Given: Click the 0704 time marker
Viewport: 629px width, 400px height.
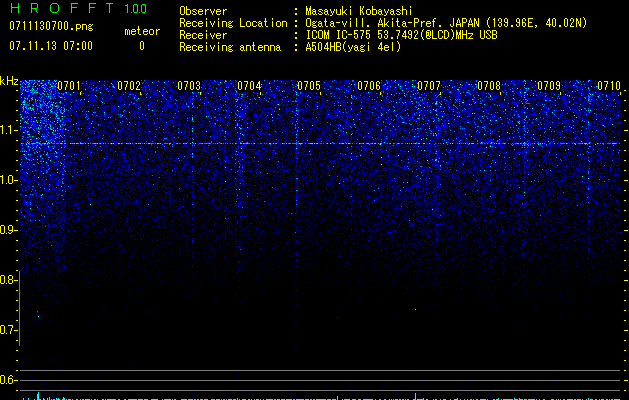Looking at the screenshot, I should [x=249, y=85].
